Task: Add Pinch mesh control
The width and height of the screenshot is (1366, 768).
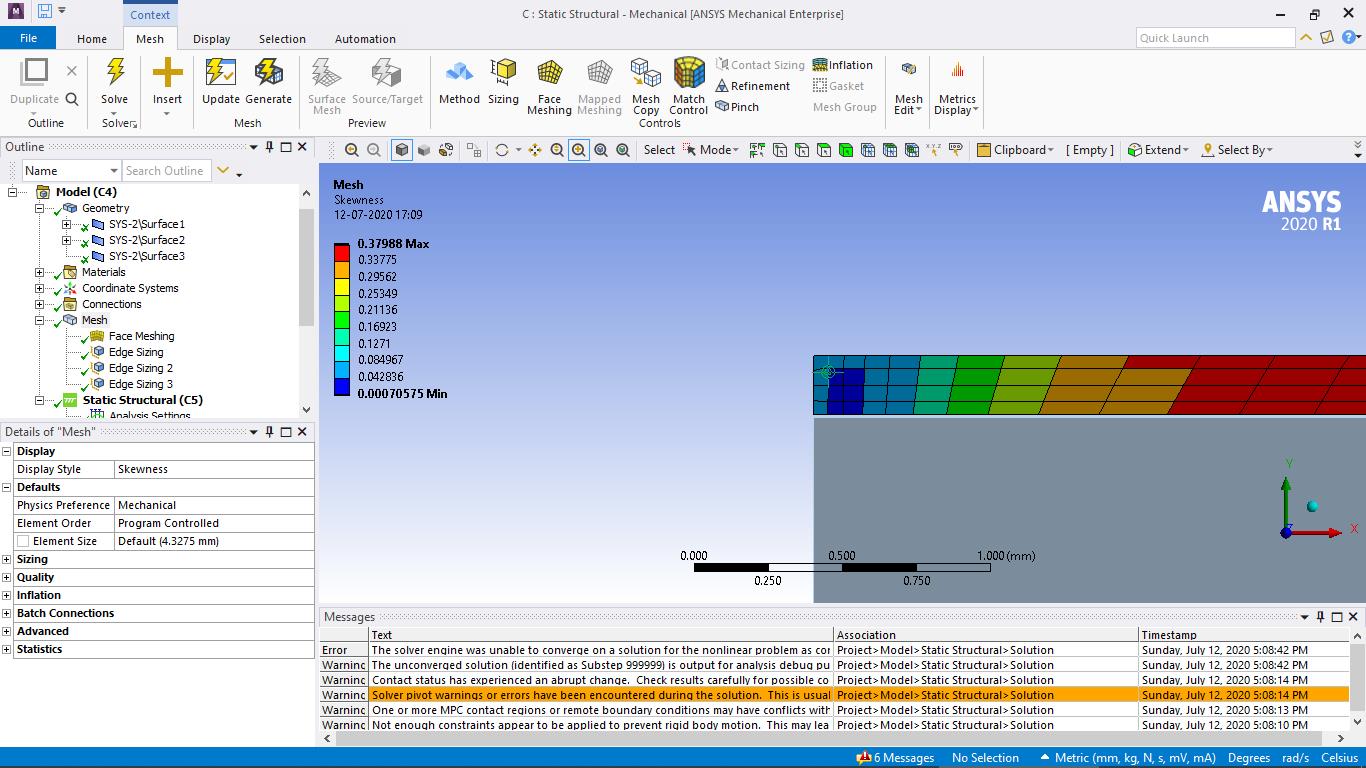Action: click(737, 107)
